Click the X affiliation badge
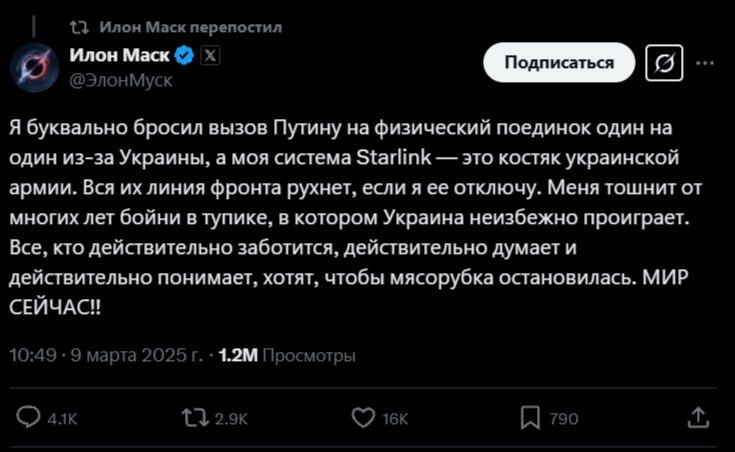 point(210,56)
